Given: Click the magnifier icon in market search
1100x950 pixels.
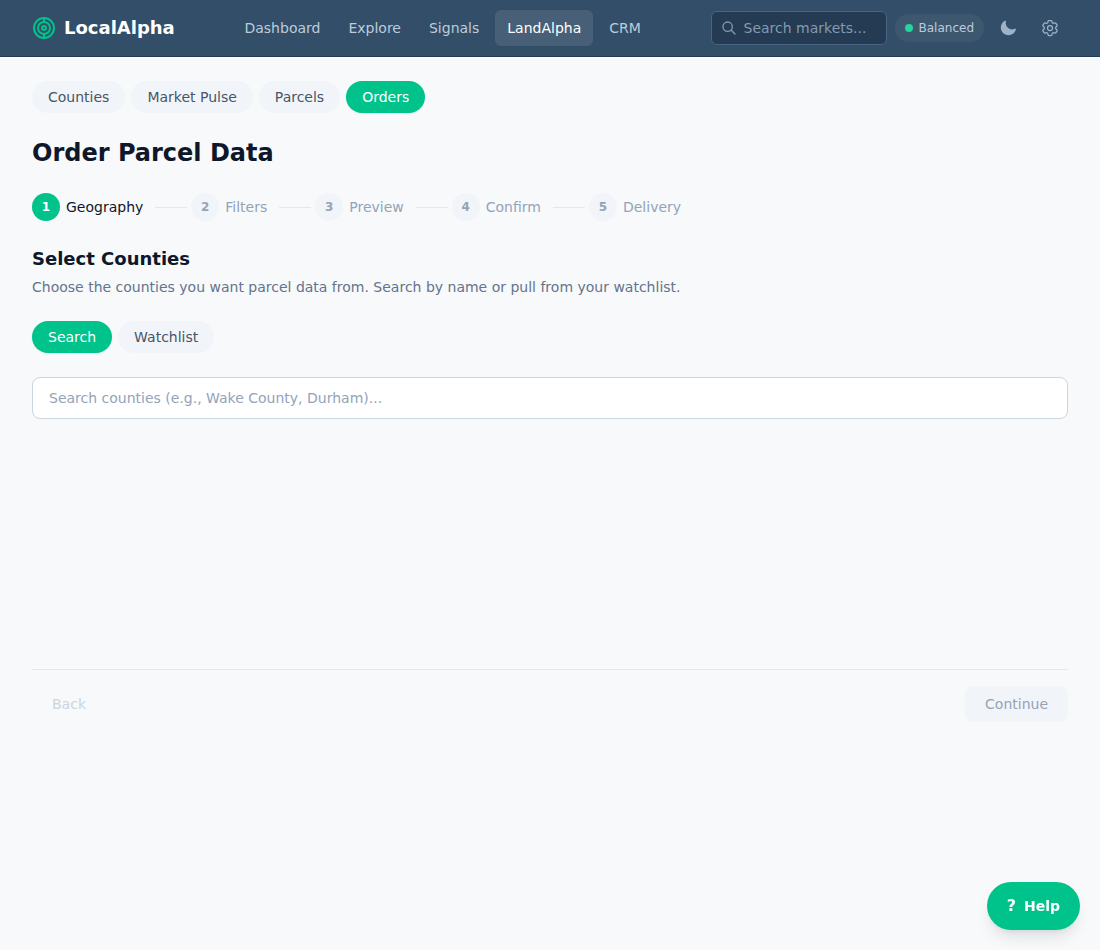Looking at the screenshot, I should pyautogui.click(x=729, y=28).
